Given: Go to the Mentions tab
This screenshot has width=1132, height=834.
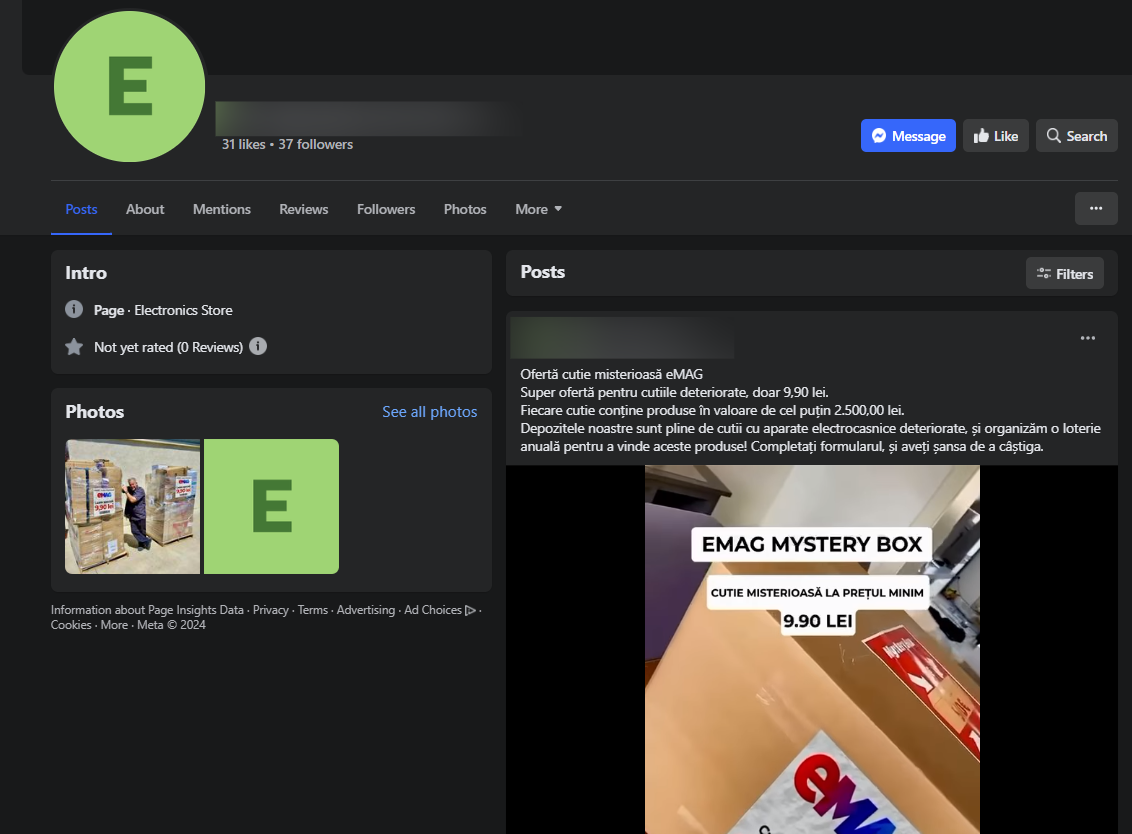Looking at the screenshot, I should click(x=222, y=209).
